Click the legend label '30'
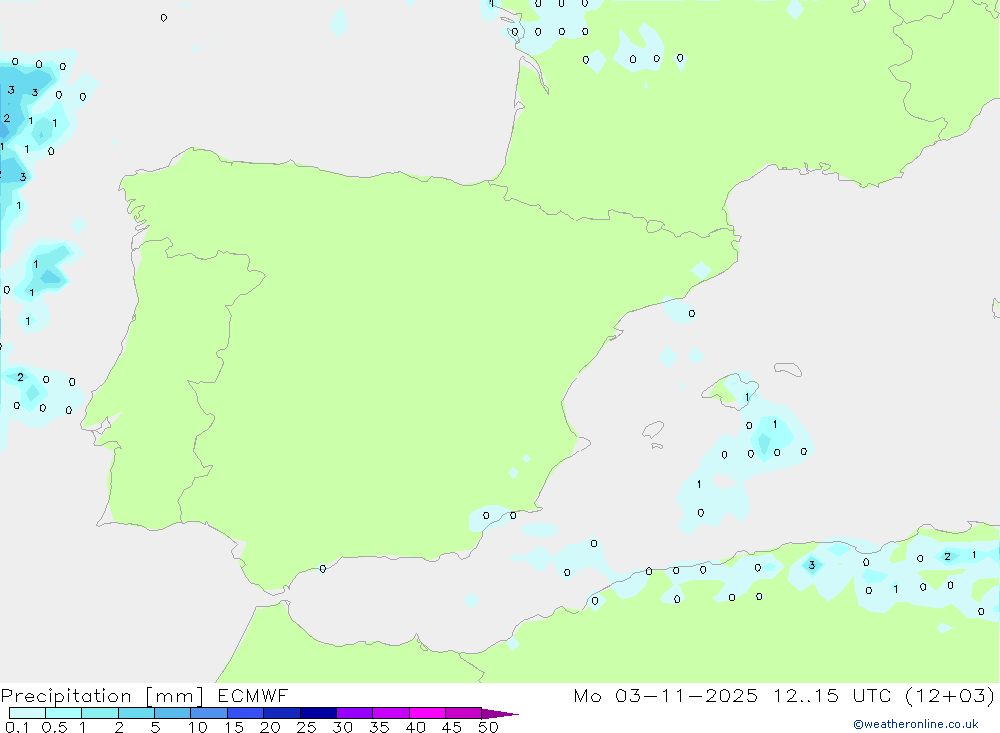 coord(342,727)
